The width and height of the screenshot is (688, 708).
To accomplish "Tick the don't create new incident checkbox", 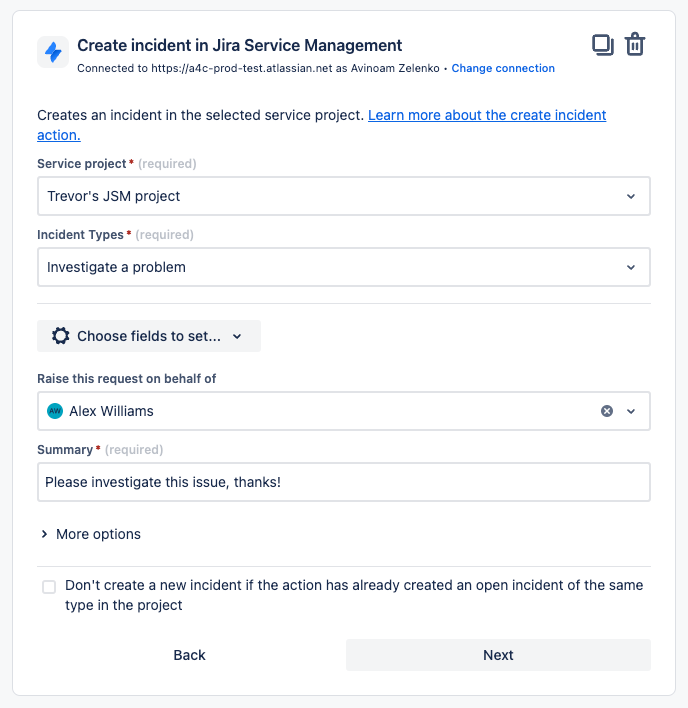I will click(x=49, y=587).
